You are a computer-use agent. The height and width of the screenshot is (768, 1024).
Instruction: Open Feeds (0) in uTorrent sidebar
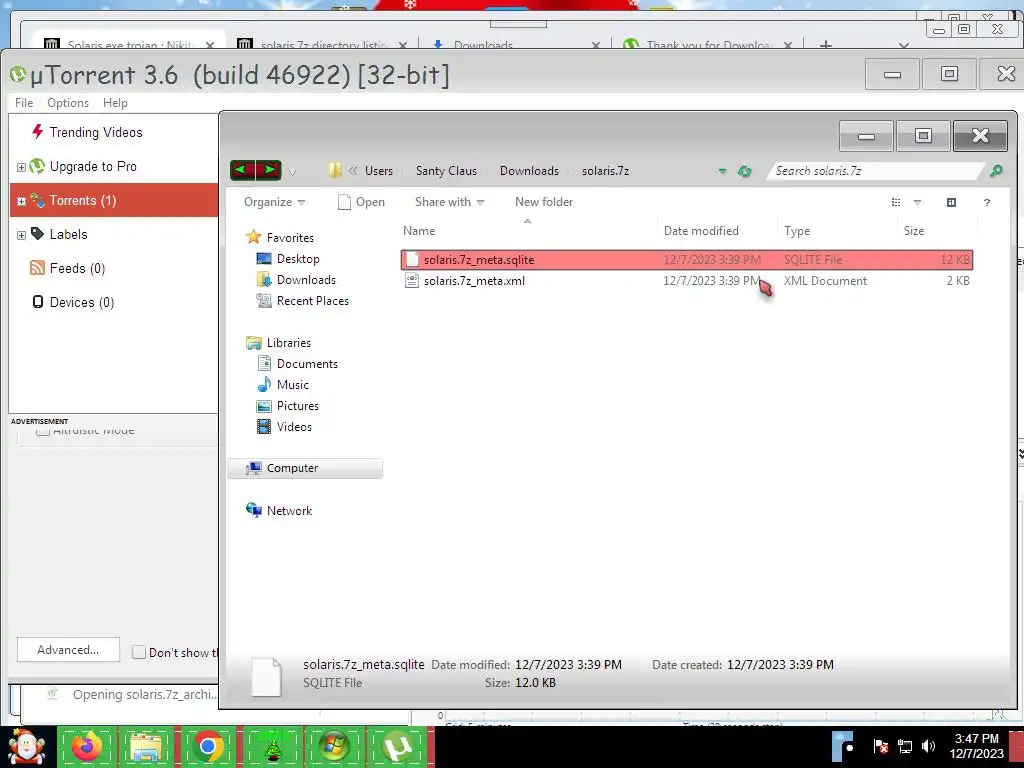pyautogui.click(x=68, y=268)
